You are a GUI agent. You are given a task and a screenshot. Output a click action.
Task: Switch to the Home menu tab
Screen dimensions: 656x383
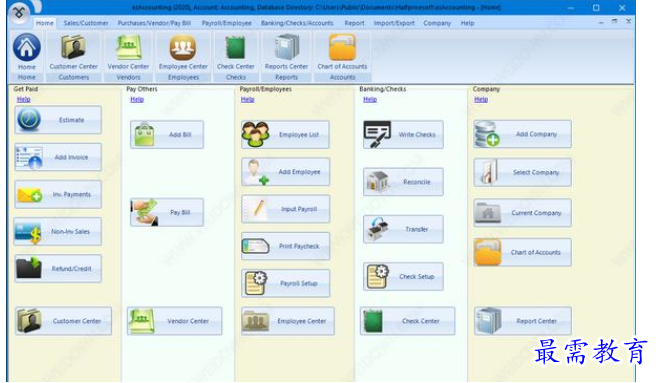(x=44, y=23)
